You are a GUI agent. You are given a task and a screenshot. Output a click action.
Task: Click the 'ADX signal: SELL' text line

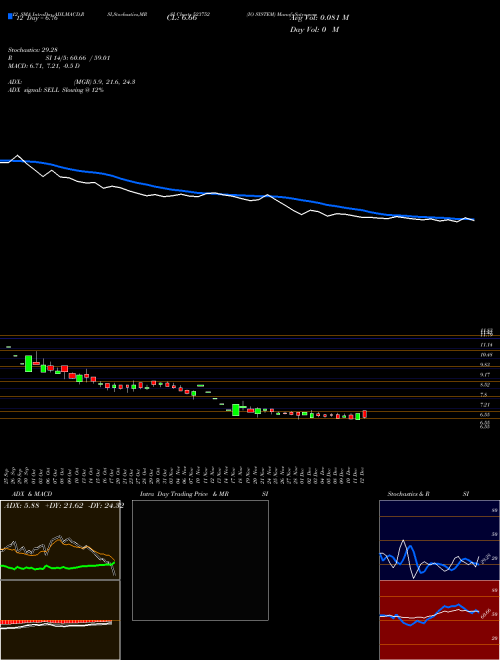[x=56, y=90]
